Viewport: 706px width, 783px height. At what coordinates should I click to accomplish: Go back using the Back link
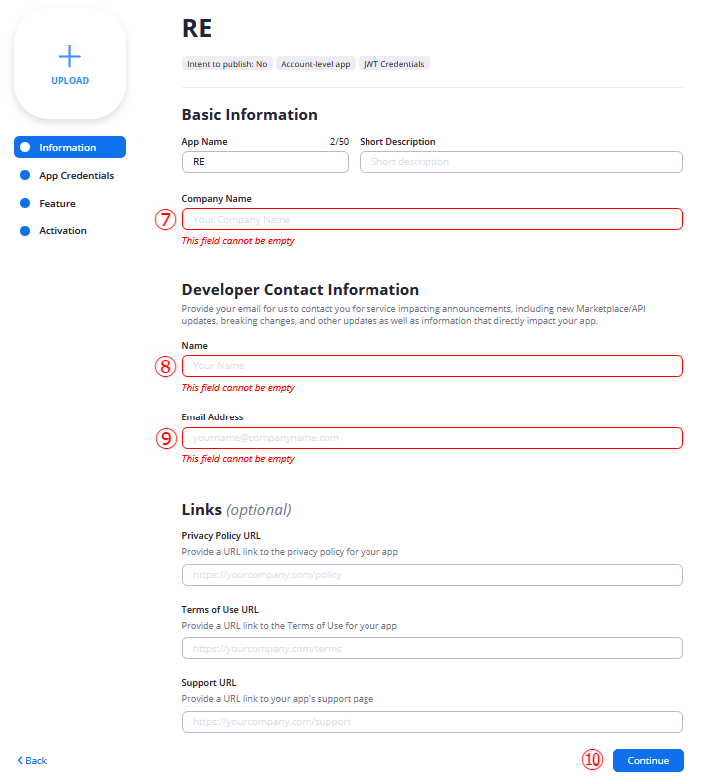tap(32, 761)
